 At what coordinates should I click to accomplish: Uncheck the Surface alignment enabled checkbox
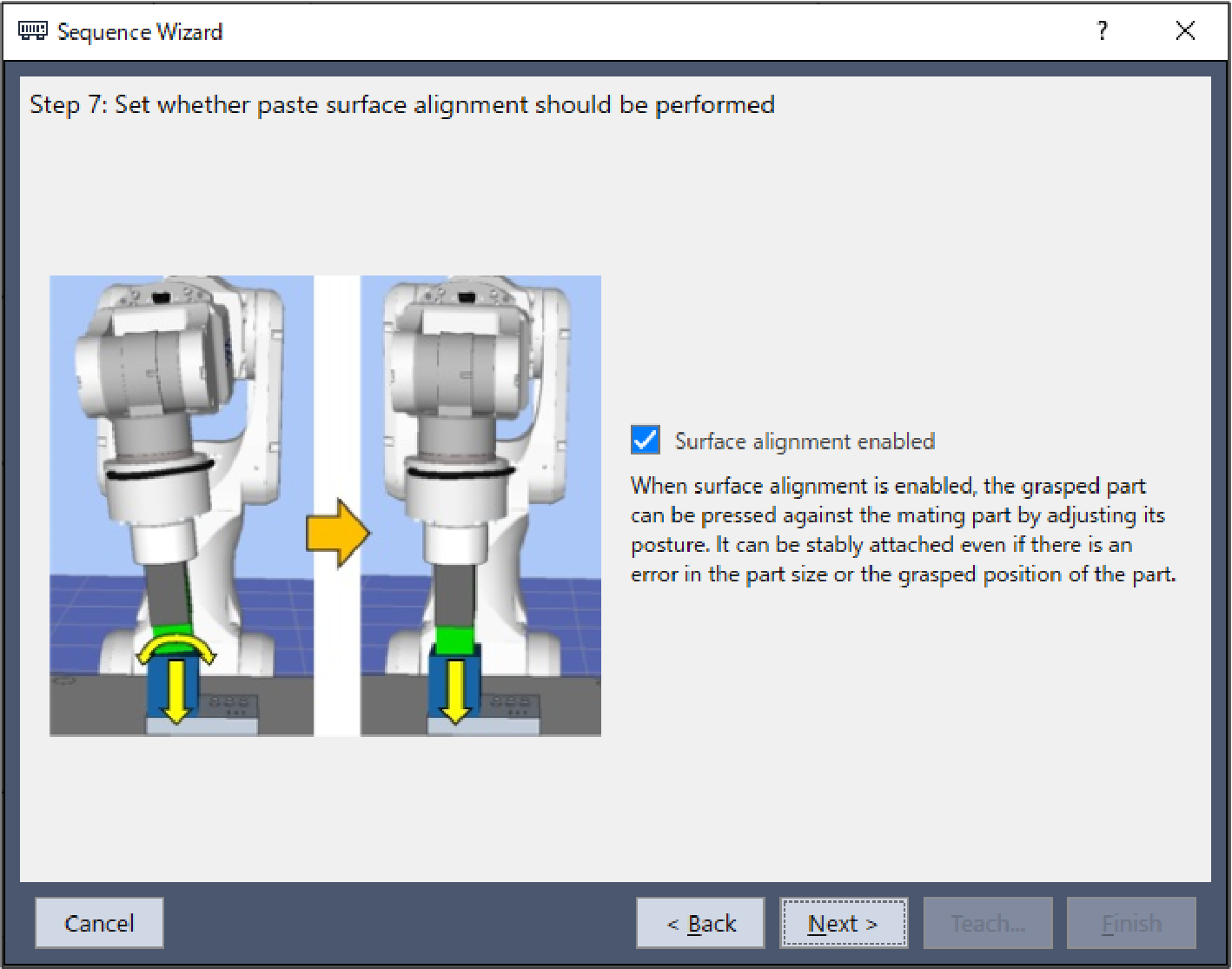646,441
